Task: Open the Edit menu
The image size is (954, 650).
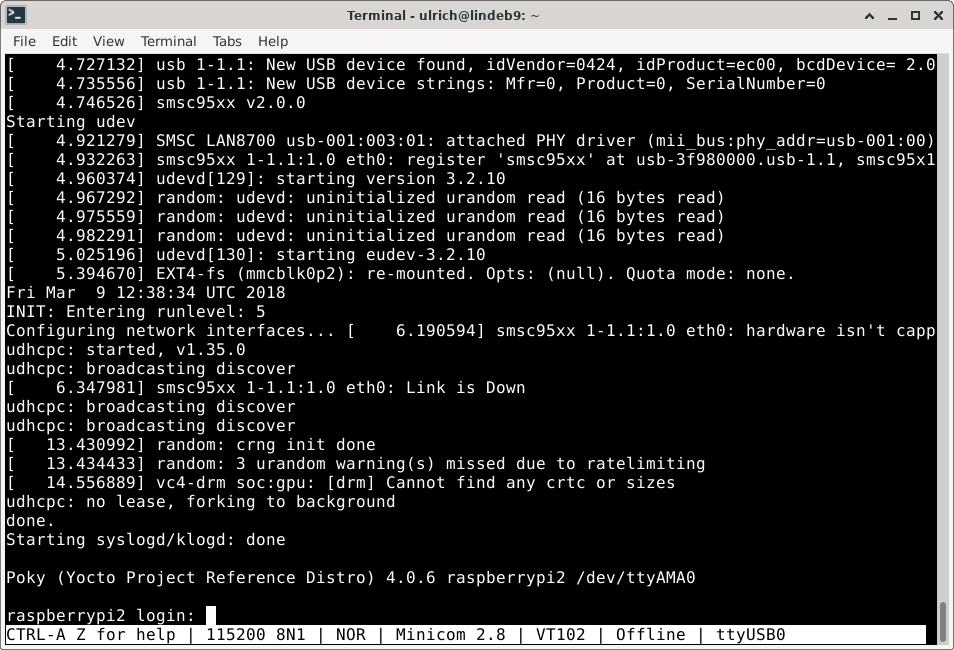Action: [64, 41]
